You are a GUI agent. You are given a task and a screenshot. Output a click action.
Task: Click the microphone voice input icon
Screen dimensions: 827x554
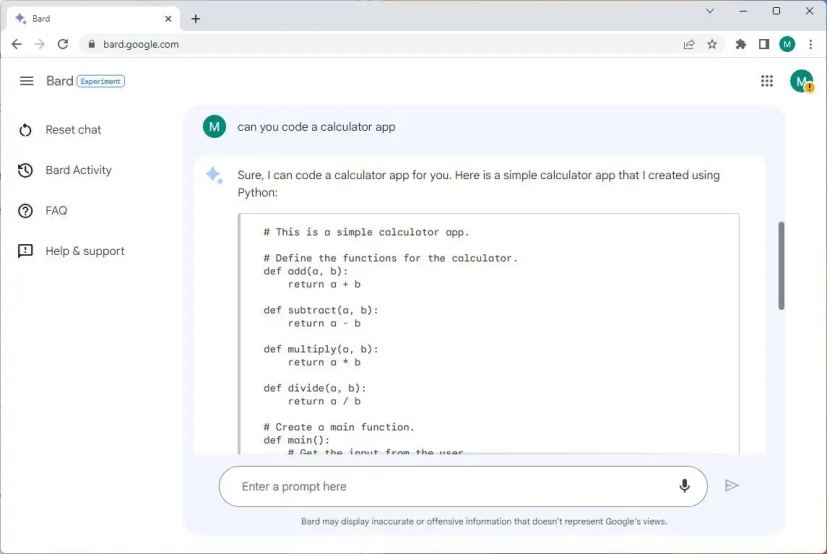click(x=684, y=486)
